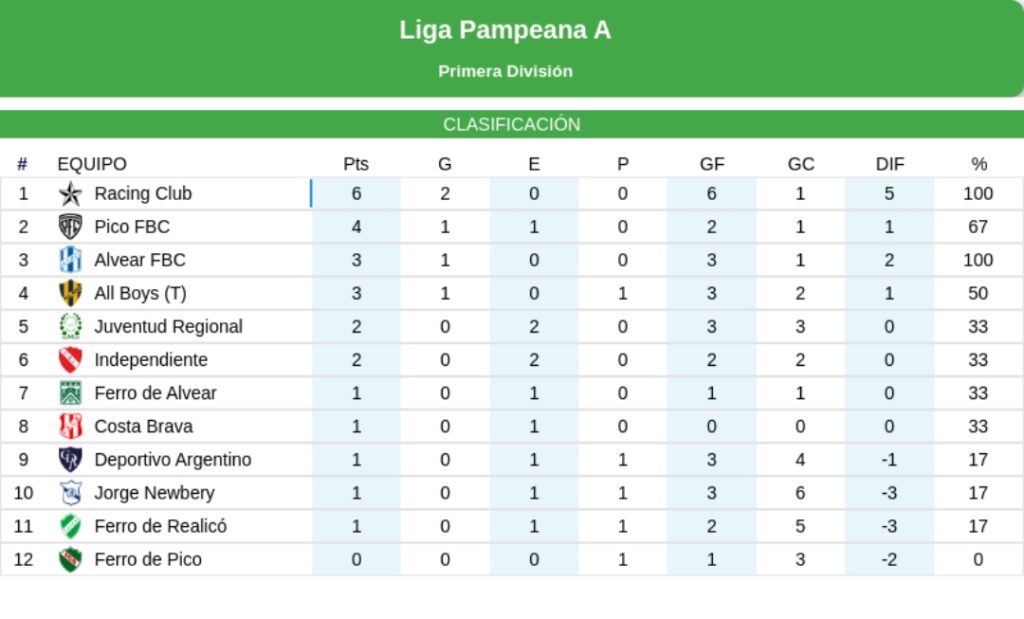1024x619 pixels.
Task: Click the Ferro de Pico crest icon
Action: click(x=70, y=559)
